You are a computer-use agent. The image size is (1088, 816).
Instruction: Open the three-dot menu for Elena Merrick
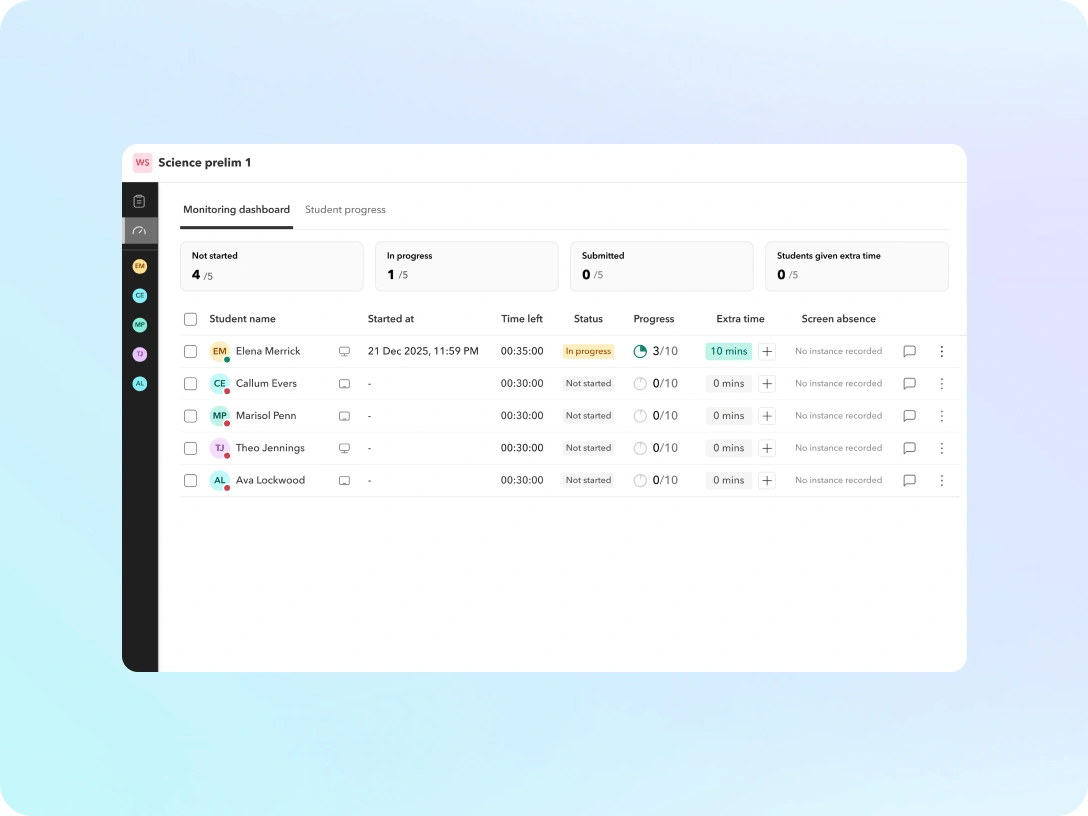(x=941, y=352)
